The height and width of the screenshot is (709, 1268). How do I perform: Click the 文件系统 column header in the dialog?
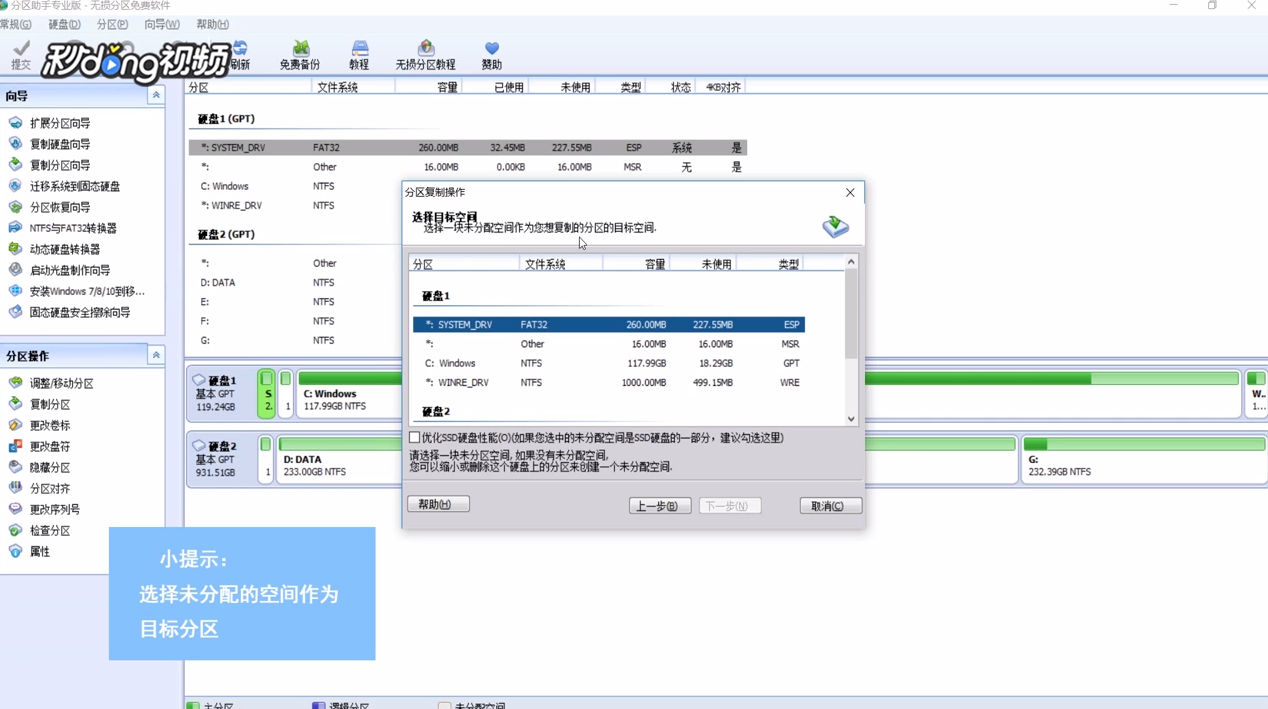click(x=561, y=264)
